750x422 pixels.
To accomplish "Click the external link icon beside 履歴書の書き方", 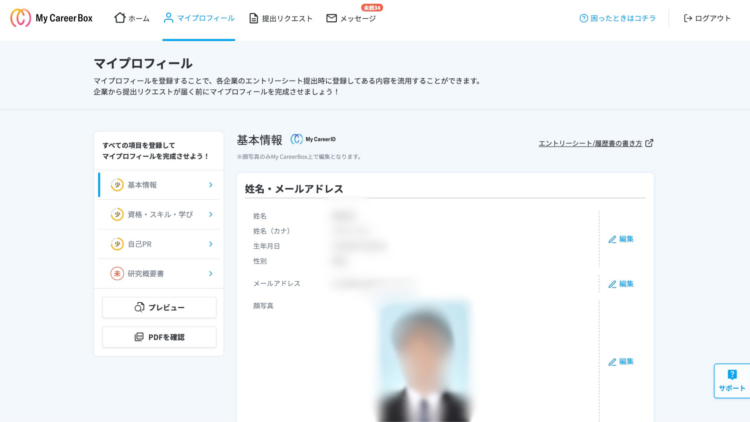I will (x=649, y=143).
